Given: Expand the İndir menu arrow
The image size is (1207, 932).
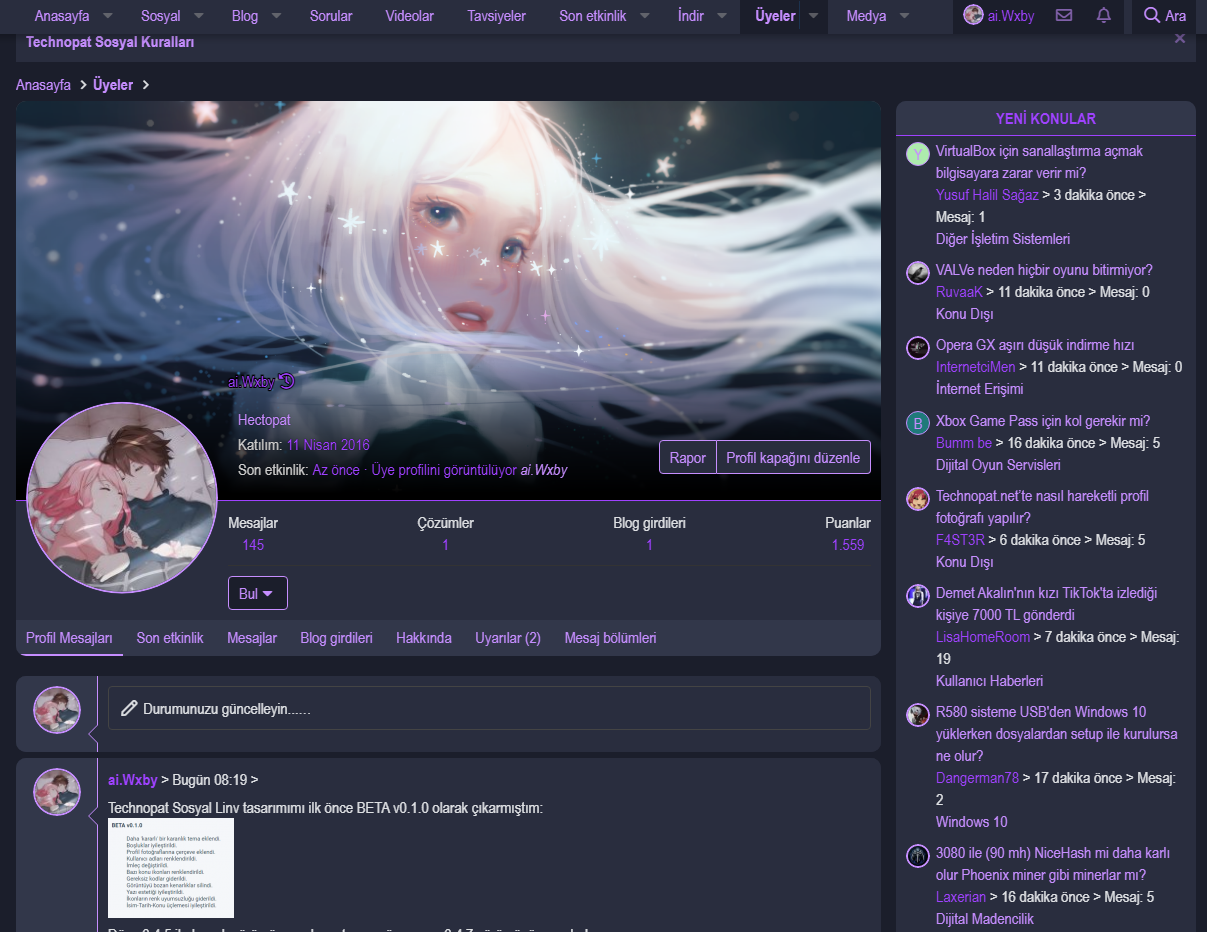Looking at the screenshot, I should pyautogui.click(x=723, y=16).
